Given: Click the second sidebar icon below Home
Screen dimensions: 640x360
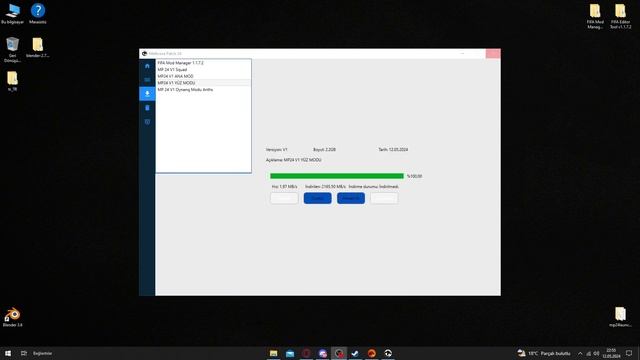Looking at the screenshot, I should (x=147, y=80).
